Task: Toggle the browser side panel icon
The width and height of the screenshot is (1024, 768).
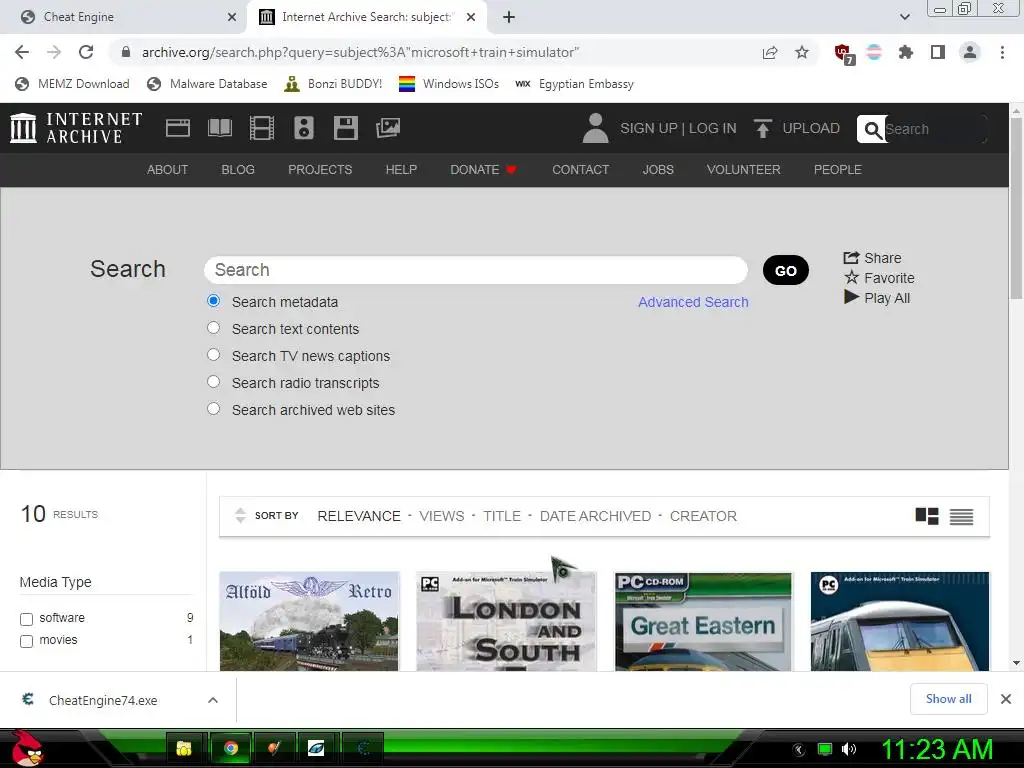Action: pyautogui.click(x=938, y=52)
